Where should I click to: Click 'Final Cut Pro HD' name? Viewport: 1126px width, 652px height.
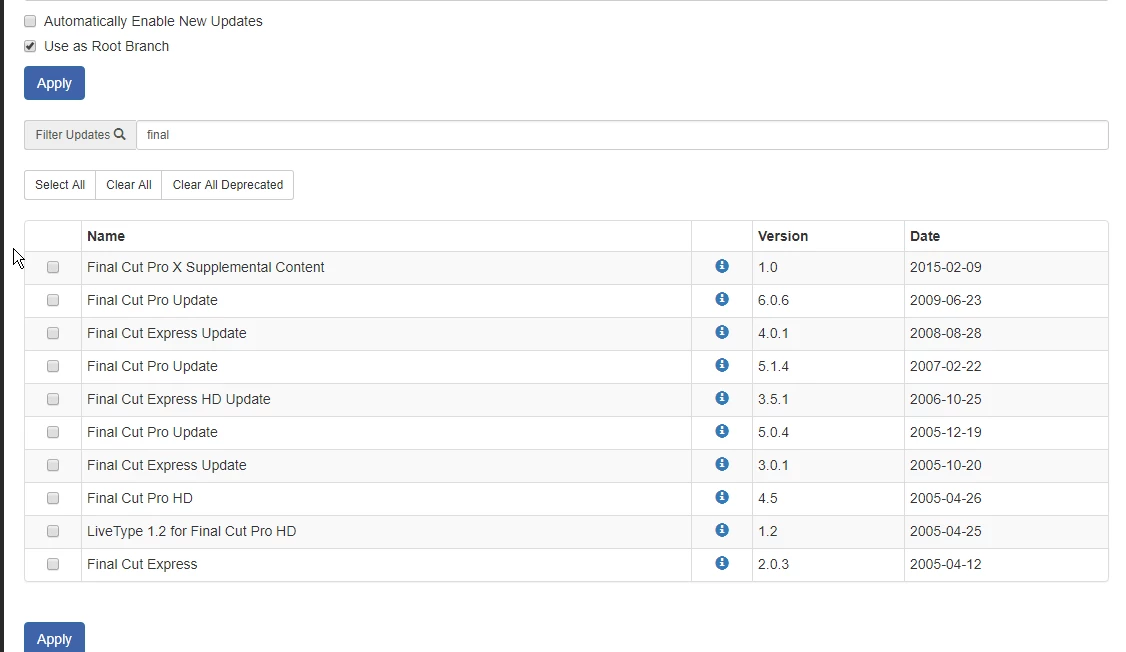140,498
